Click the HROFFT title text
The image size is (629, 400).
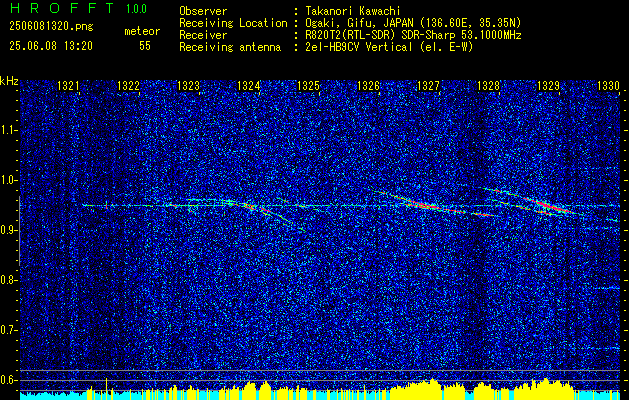pyautogui.click(x=62, y=8)
